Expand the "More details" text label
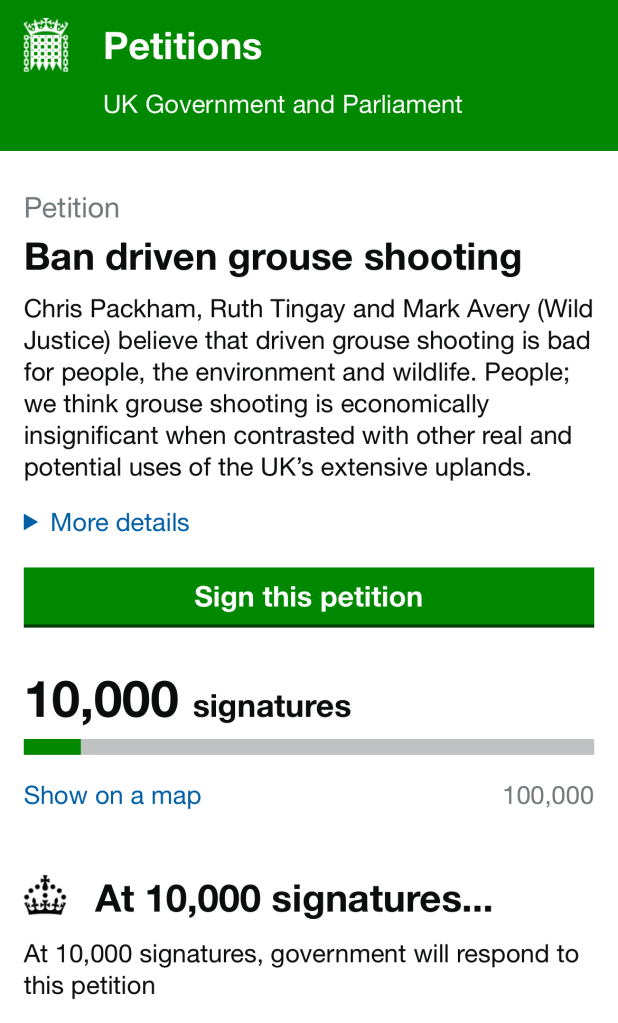Screen dimensions: 618x1023 [x=120, y=522]
